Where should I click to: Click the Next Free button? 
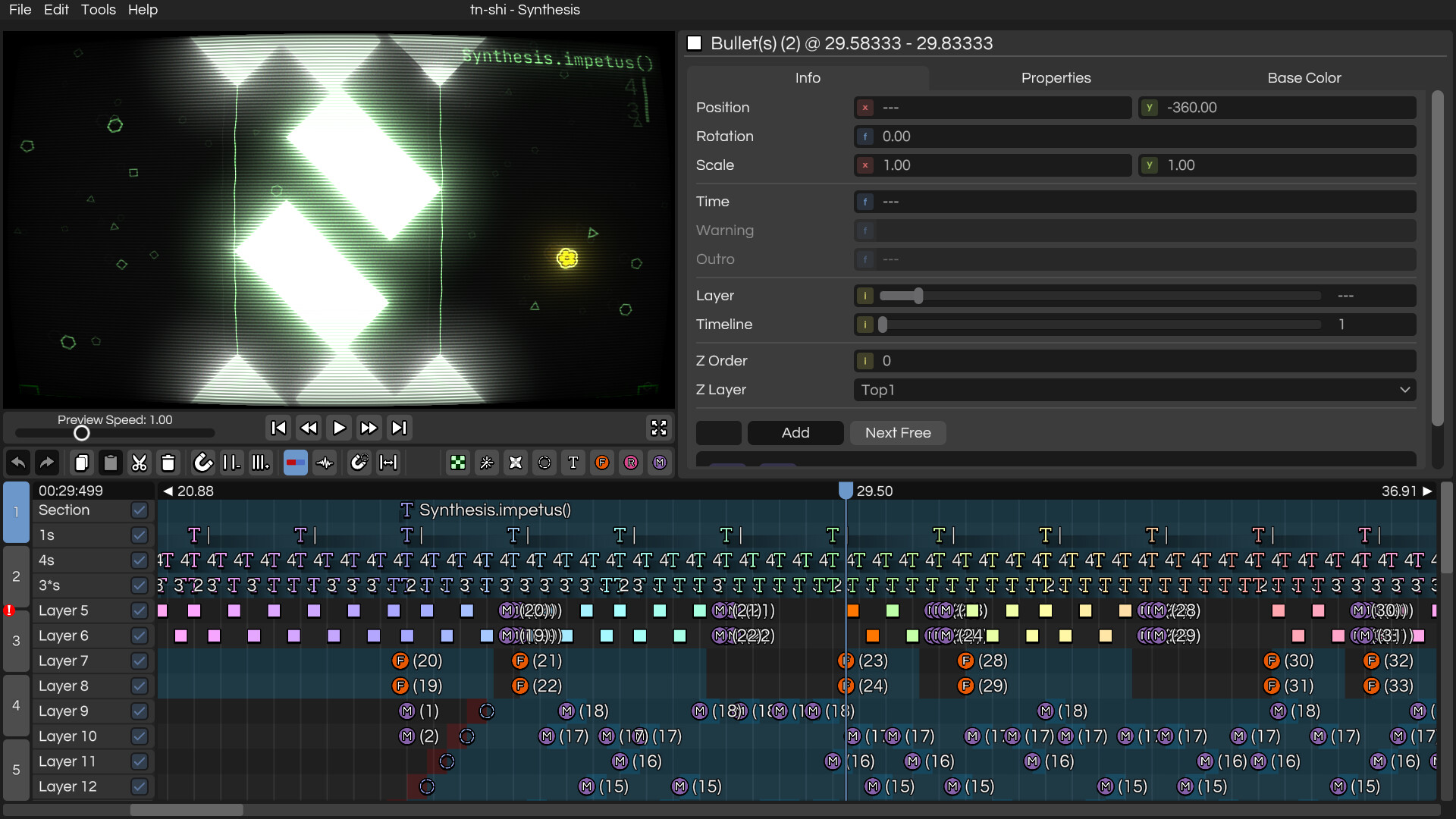[897, 432]
